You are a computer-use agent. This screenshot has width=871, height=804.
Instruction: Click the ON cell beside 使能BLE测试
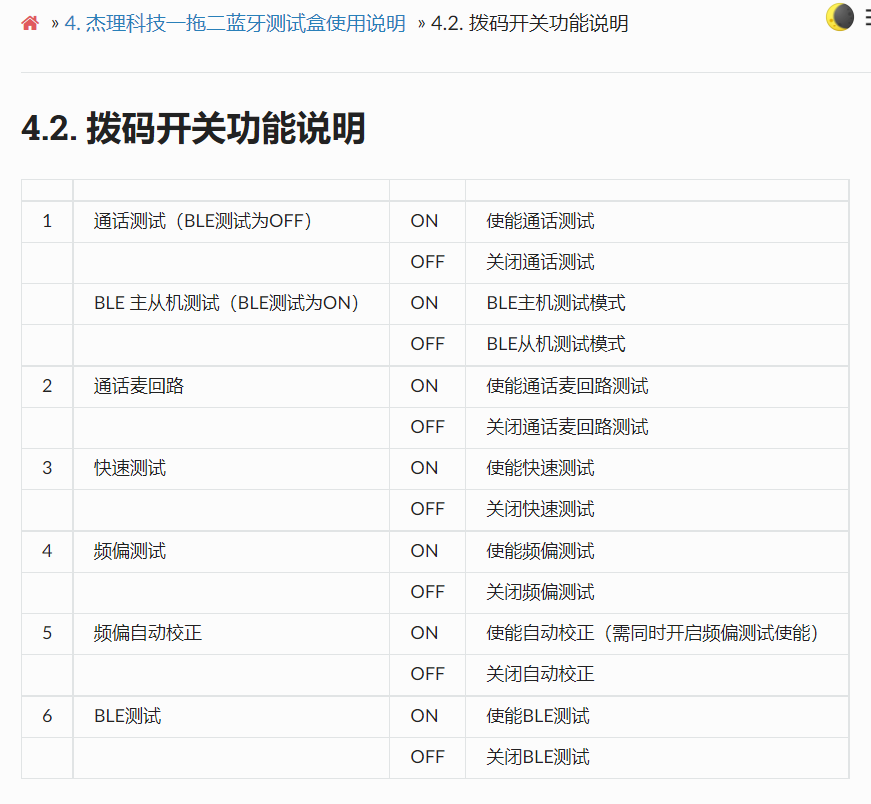point(427,716)
